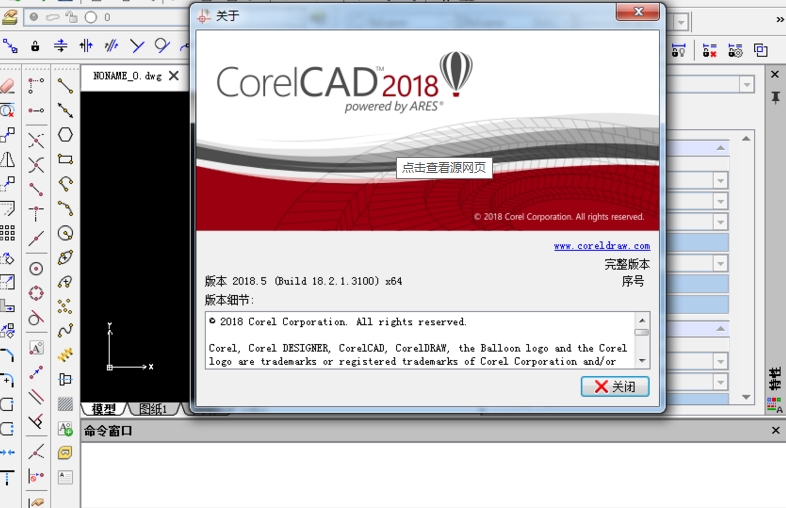Select the NONAME_0.dwg document tab
This screenshot has height=508, width=786.
click(x=127, y=76)
